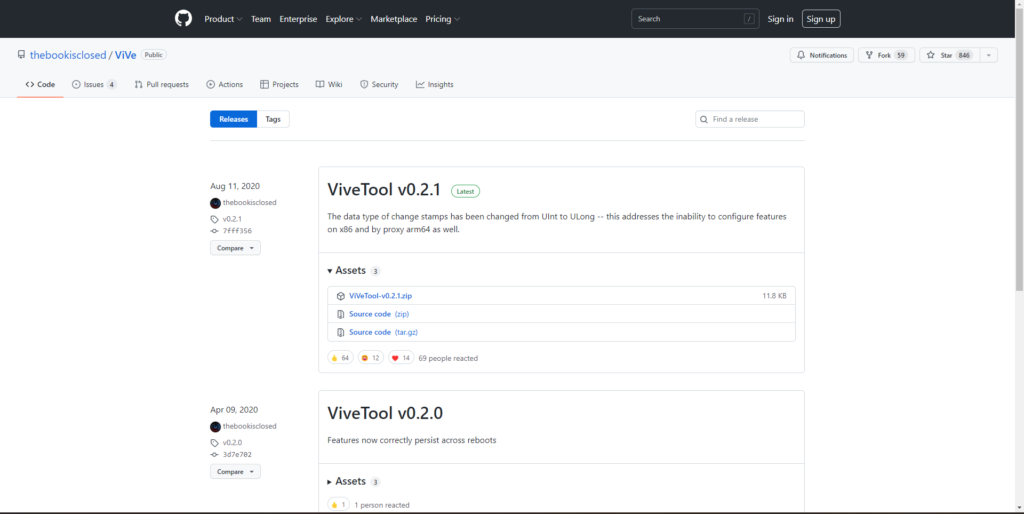Switch to the Code tab

(40, 84)
